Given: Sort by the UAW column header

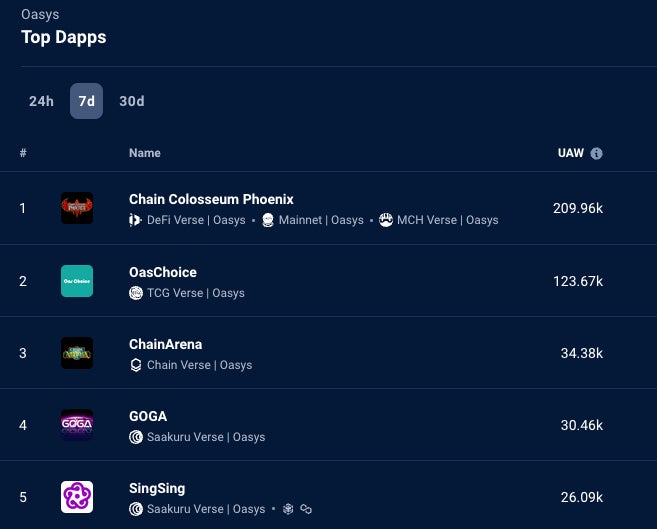Looking at the screenshot, I should 570,153.
